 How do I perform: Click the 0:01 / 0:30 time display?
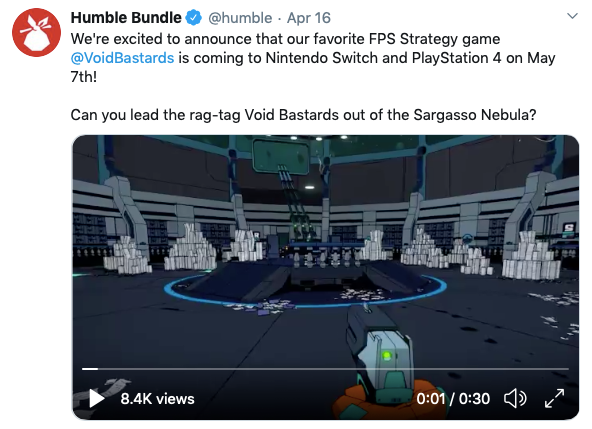click(453, 399)
